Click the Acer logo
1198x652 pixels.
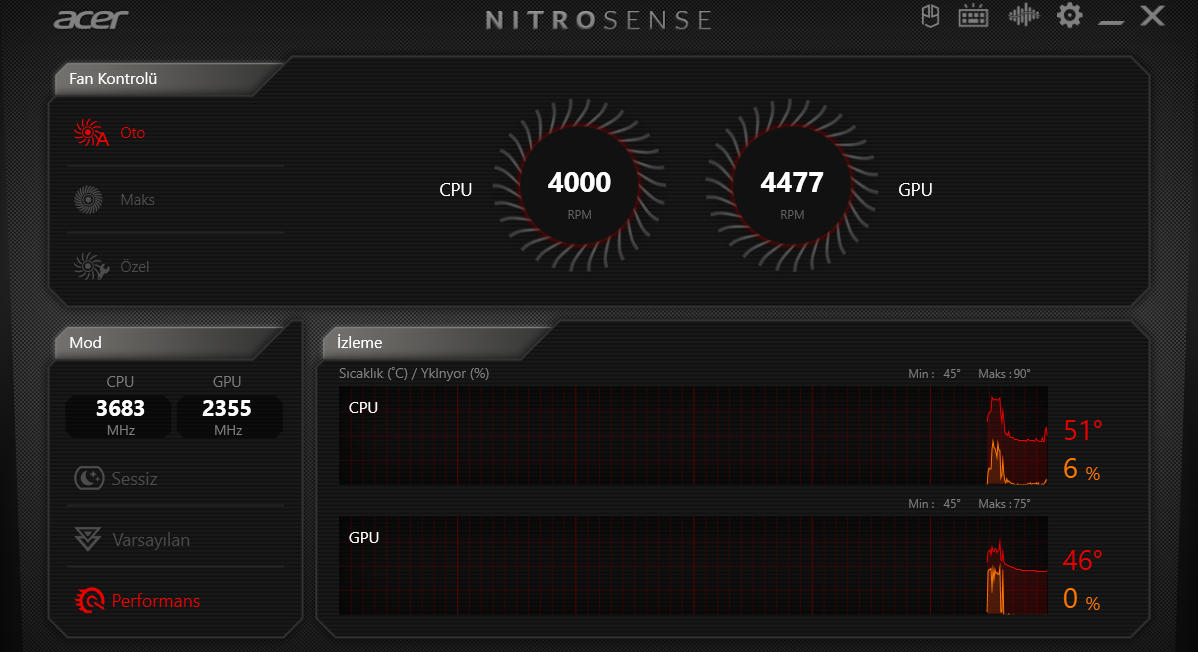(x=91, y=18)
